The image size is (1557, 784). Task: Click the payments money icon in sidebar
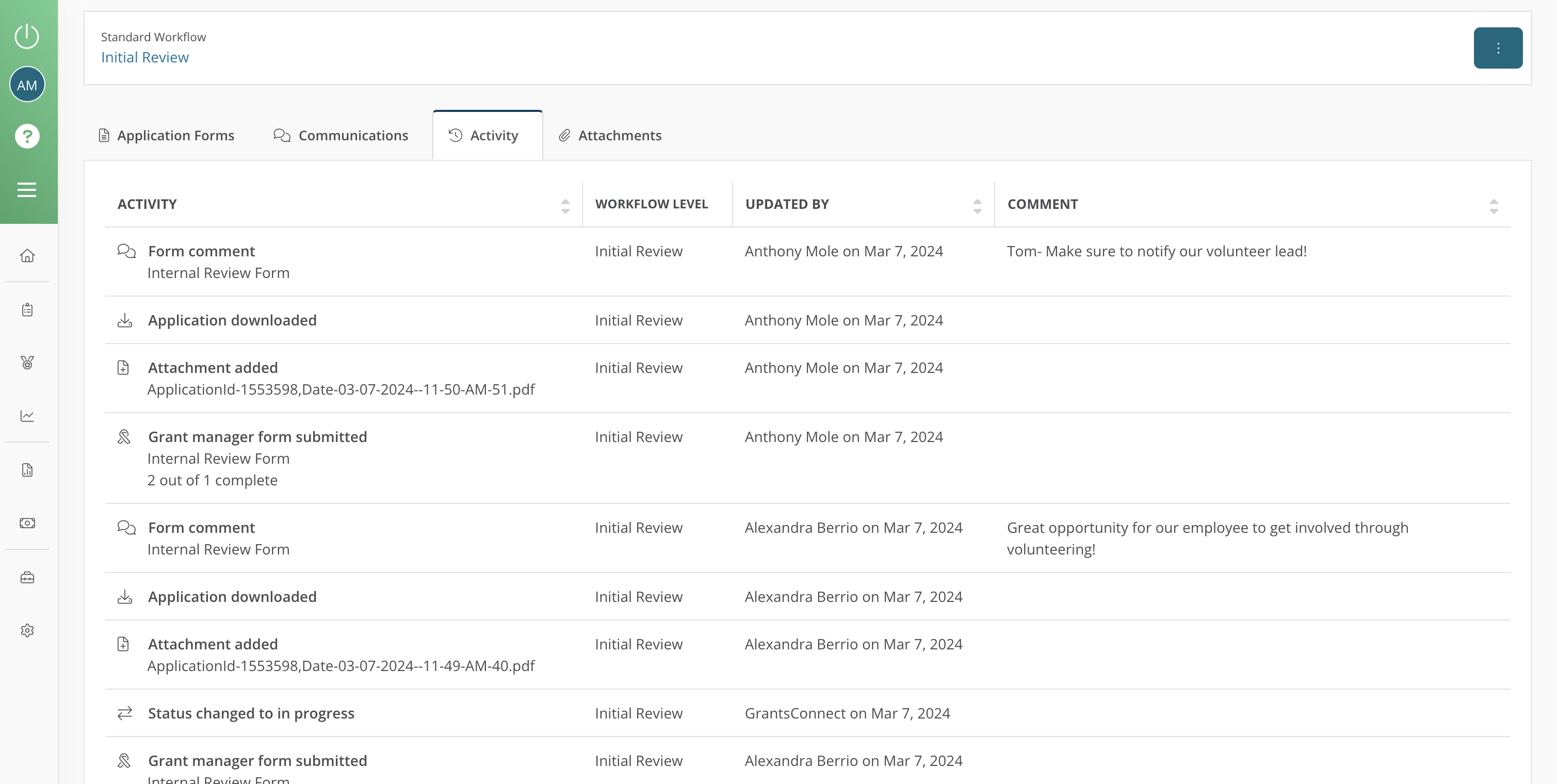click(27, 523)
